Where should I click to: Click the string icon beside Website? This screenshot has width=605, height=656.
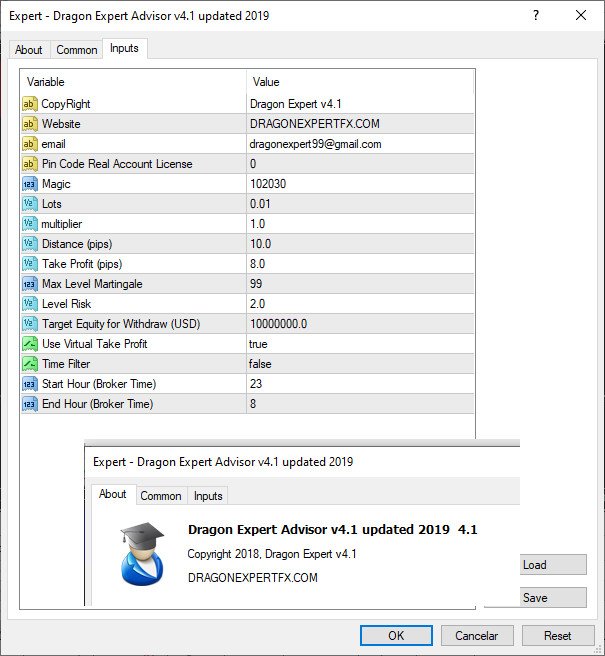click(x=30, y=124)
